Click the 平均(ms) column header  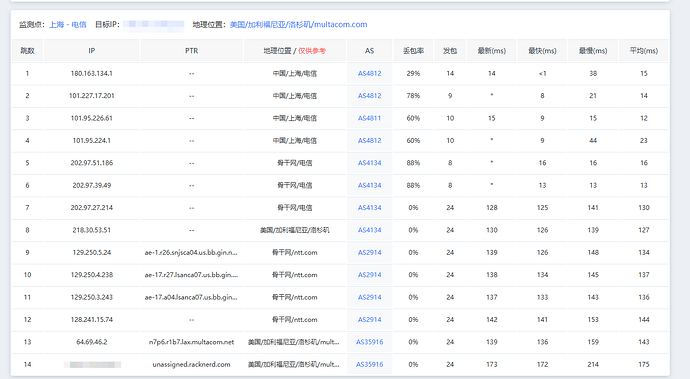coord(644,51)
